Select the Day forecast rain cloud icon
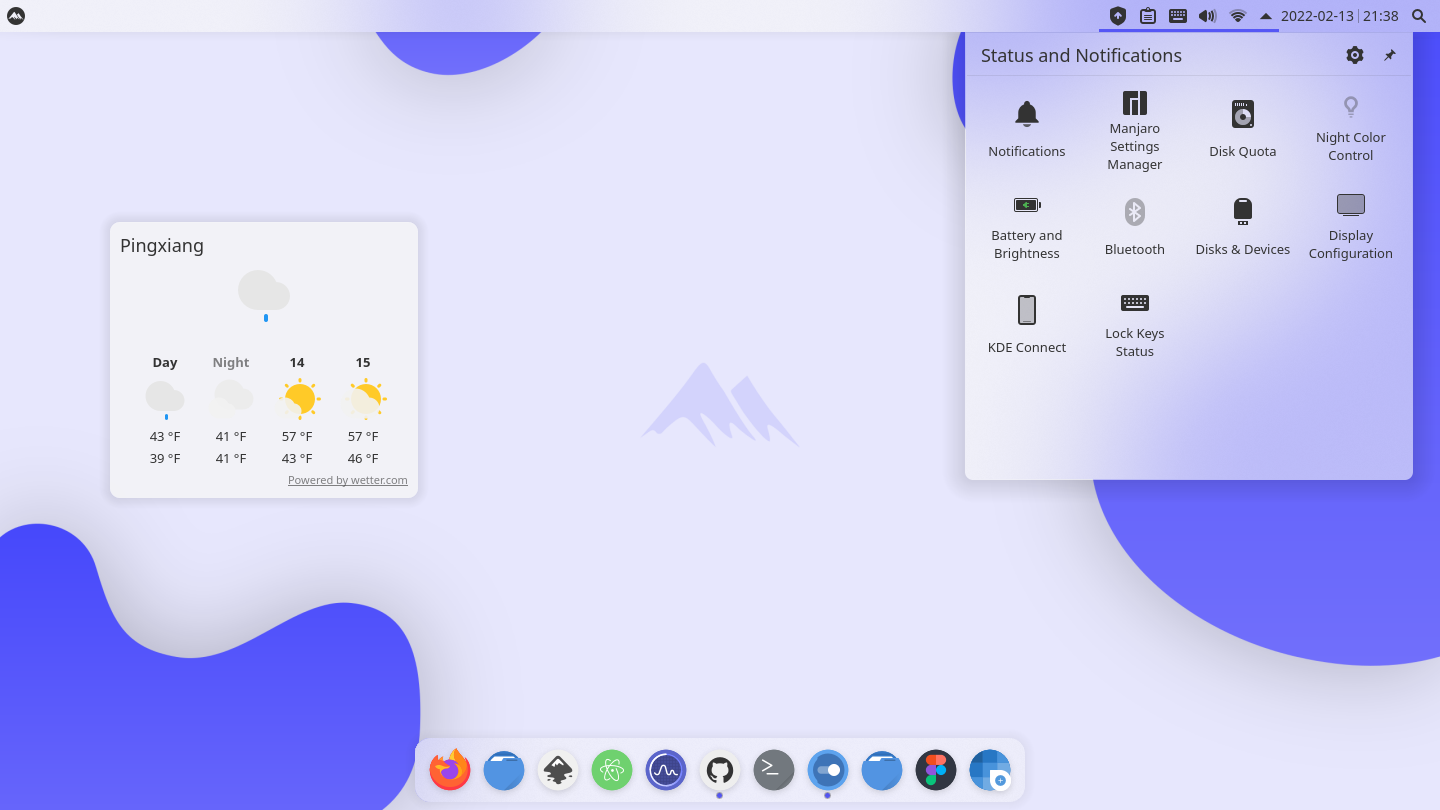The width and height of the screenshot is (1440, 810). 165,400
